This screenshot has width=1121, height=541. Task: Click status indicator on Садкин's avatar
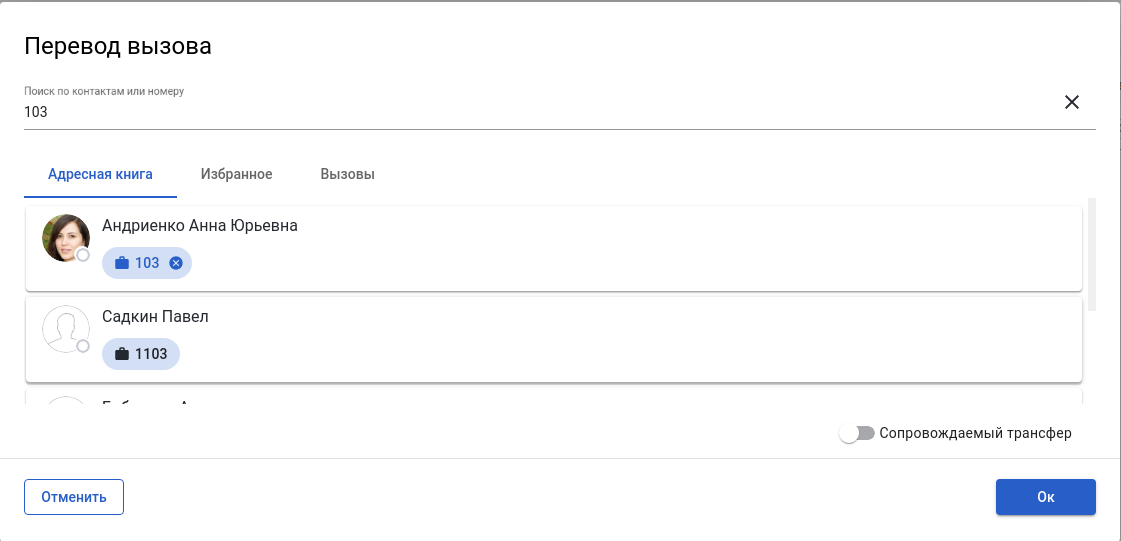[x=83, y=346]
